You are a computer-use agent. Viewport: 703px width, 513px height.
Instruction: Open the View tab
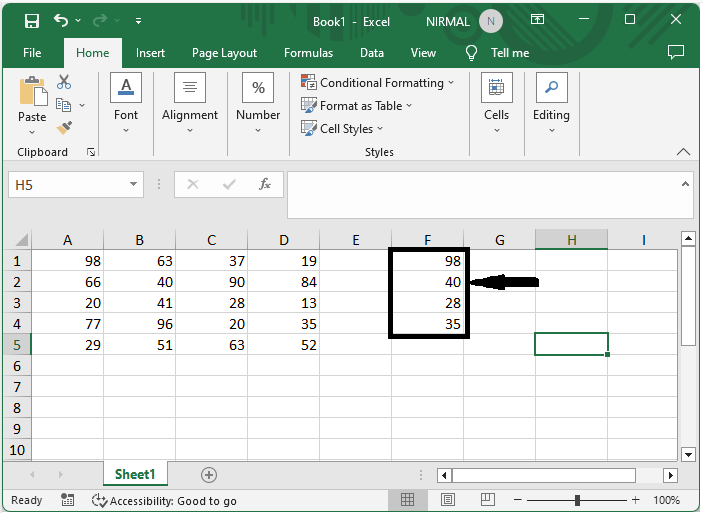[423, 53]
